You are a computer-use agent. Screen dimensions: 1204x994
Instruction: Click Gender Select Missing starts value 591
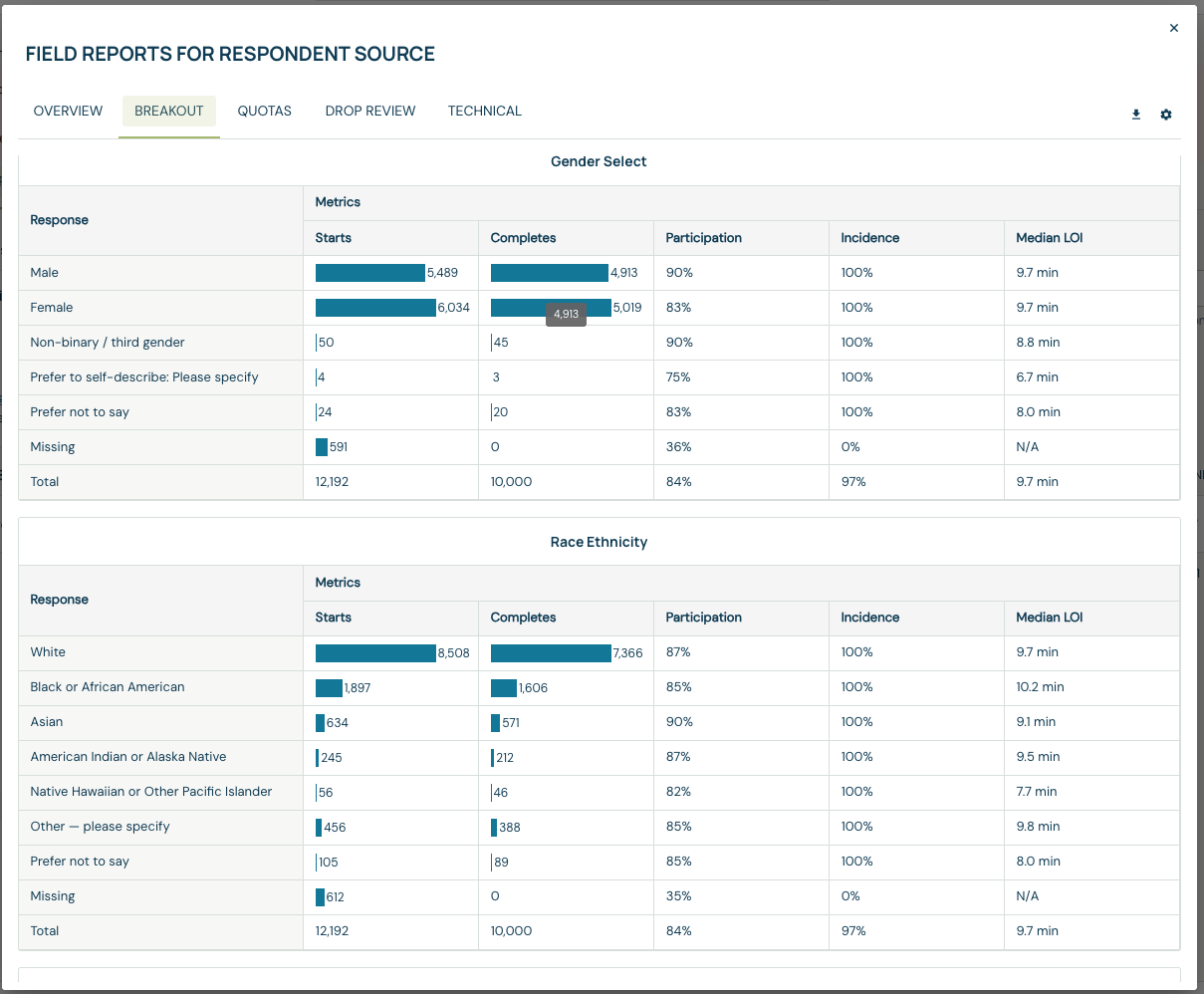(339, 447)
